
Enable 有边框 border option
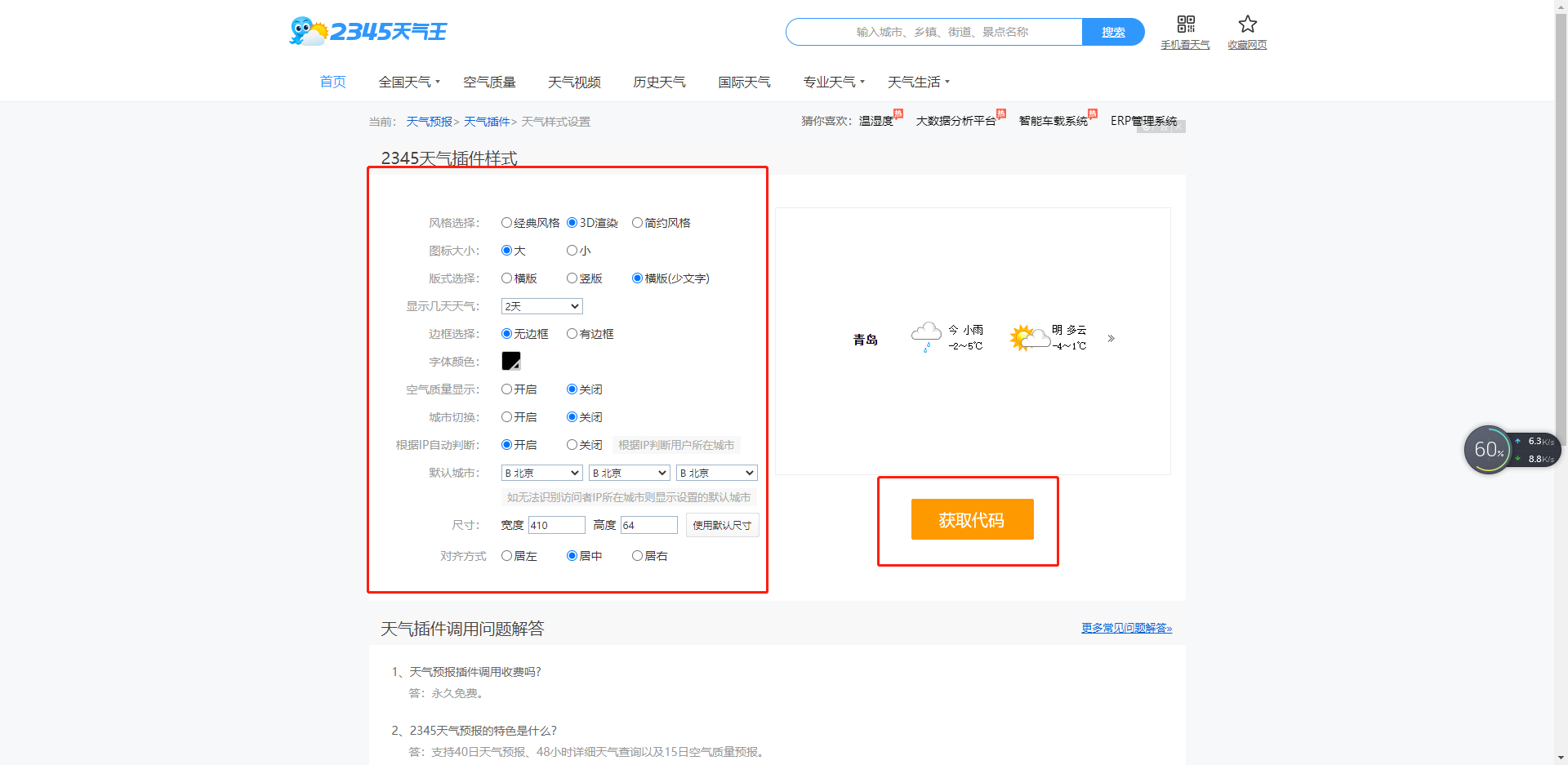tap(572, 334)
